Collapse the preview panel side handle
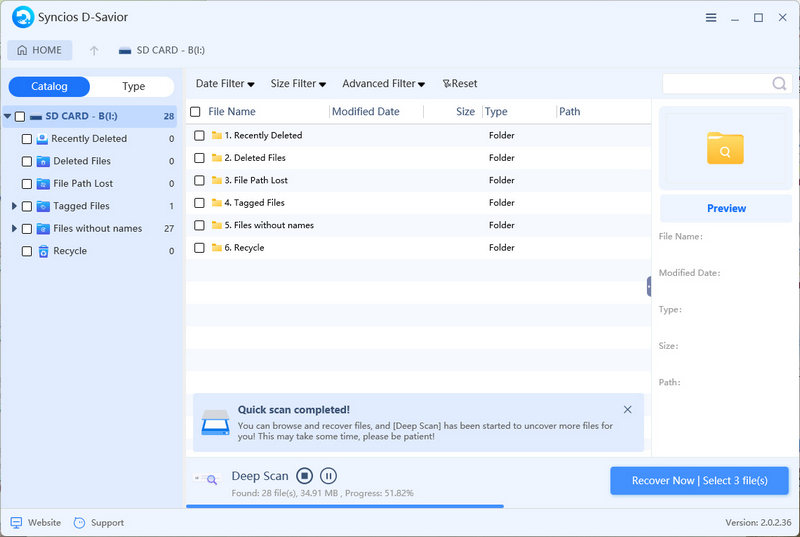This screenshot has height=537, width=800. point(649,287)
